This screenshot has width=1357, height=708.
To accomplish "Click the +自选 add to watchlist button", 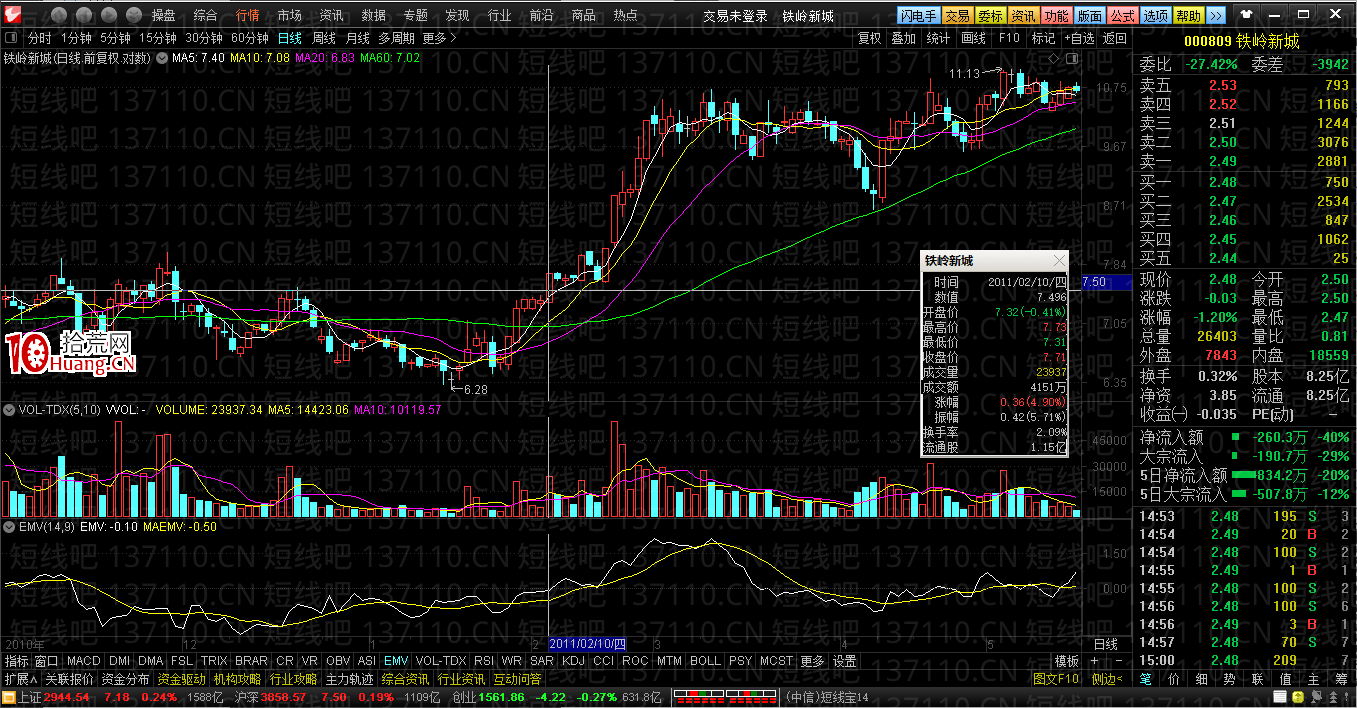I will [x=1079, y=38].
